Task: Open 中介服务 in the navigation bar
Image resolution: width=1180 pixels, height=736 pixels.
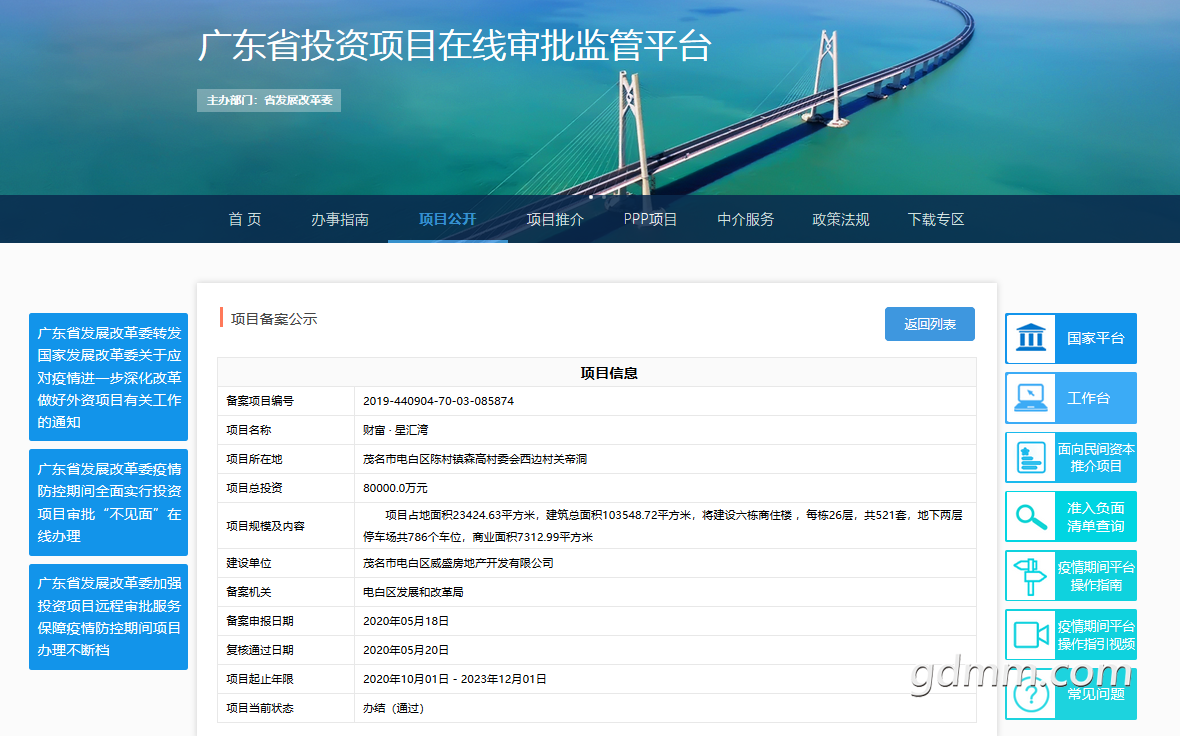Action: 745,219
